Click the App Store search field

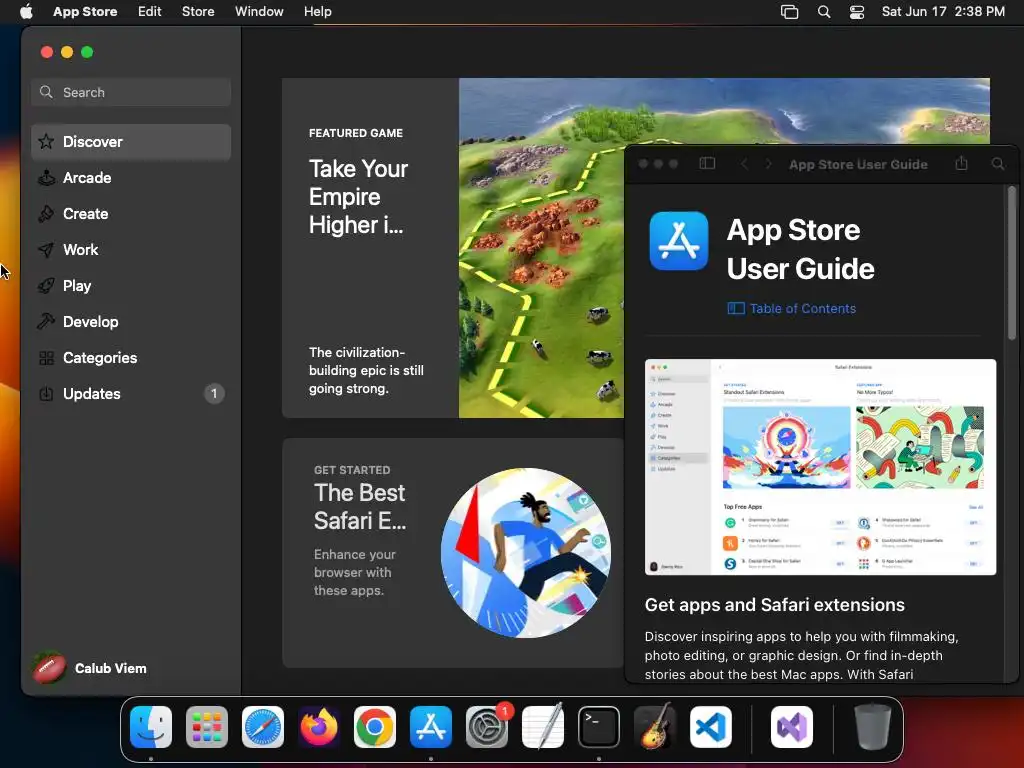[x=131, y=92]
